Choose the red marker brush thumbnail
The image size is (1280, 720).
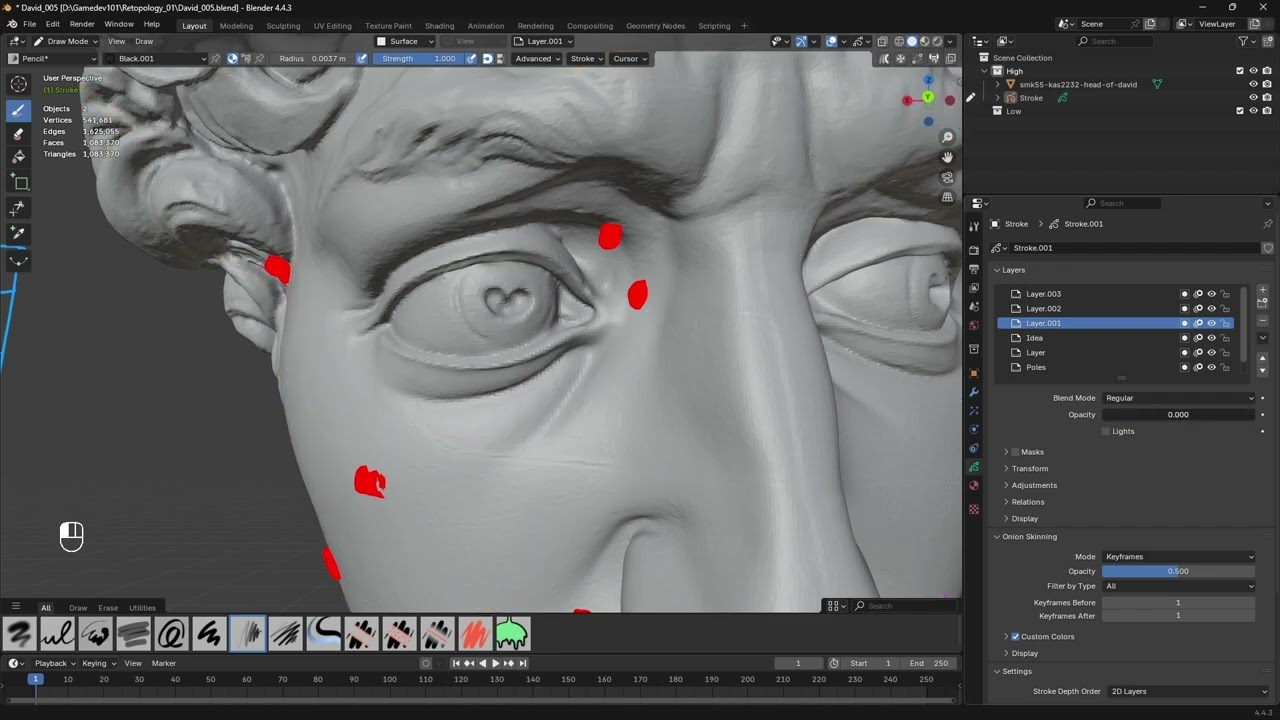(x=474, y=633)
